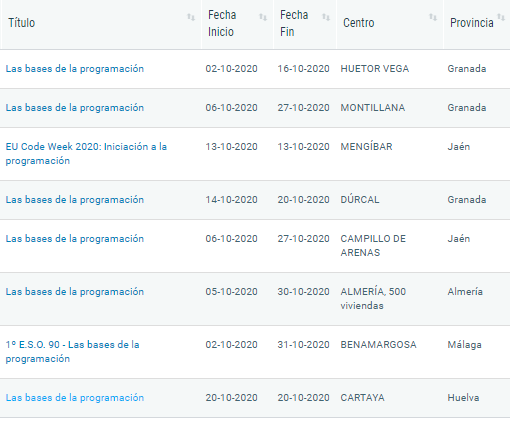Click Huelva province cell
510x422 pixels.
(x=463, y=398)
